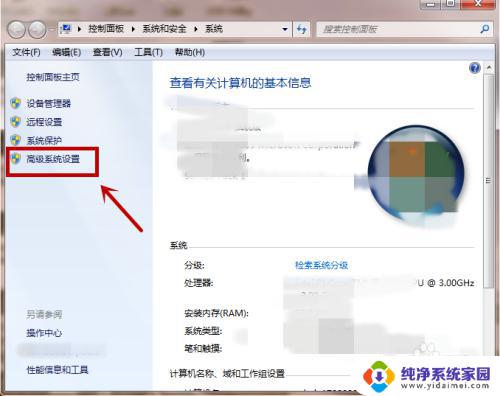
Task: Click the 分级: label
Action: pos(194,265)
